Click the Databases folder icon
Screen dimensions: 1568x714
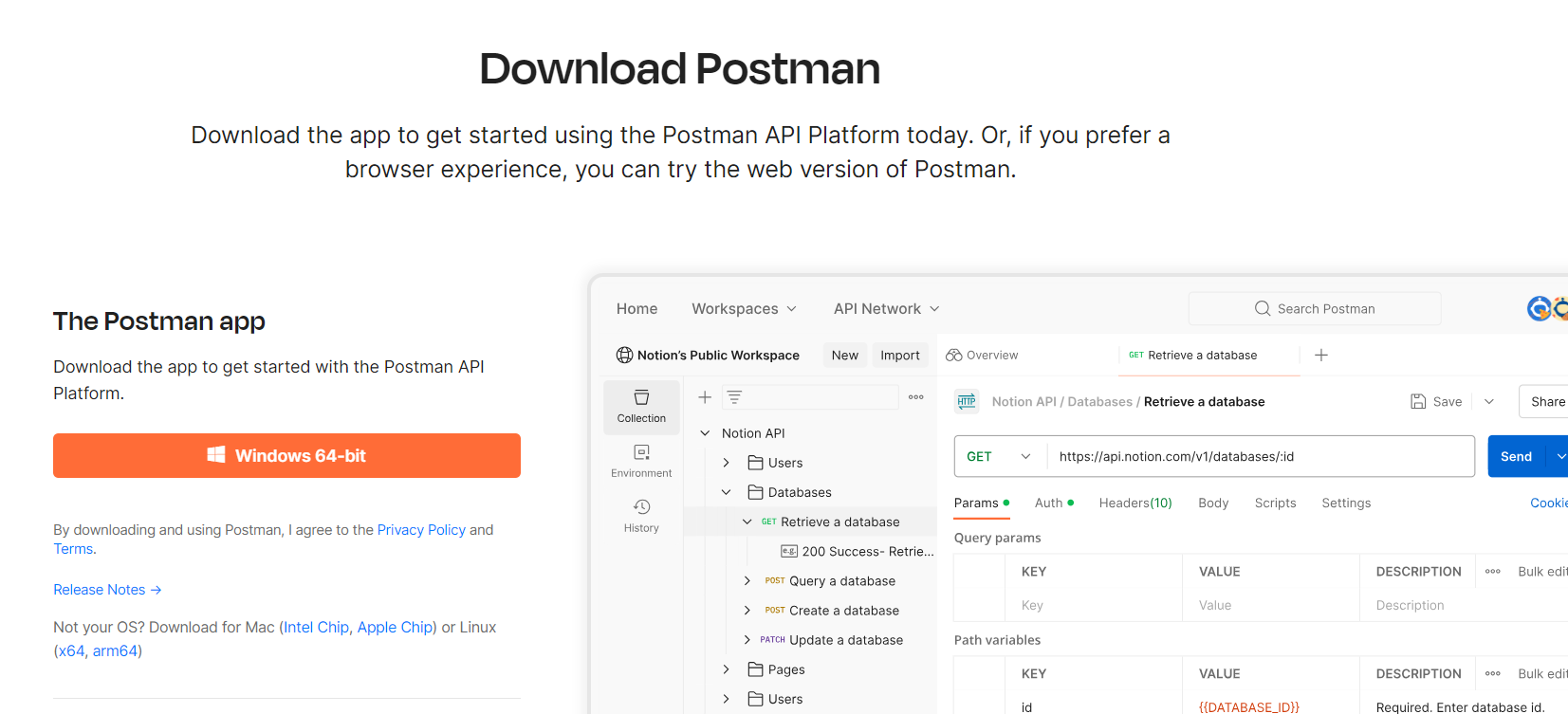[756, 492]
